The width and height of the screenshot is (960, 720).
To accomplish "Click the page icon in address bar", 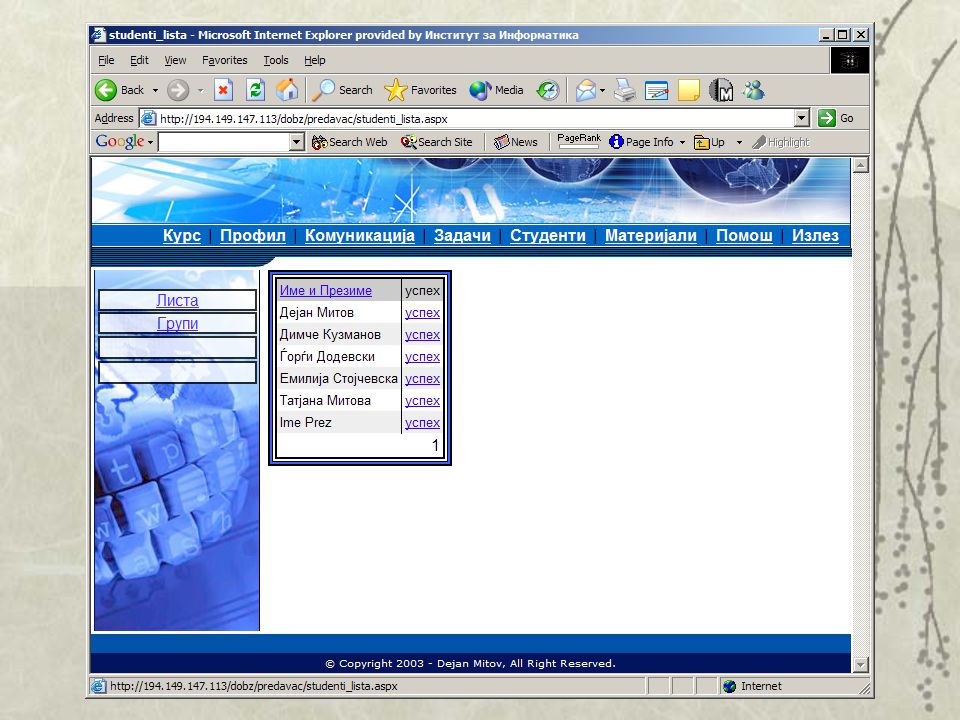I will (149, 118).
